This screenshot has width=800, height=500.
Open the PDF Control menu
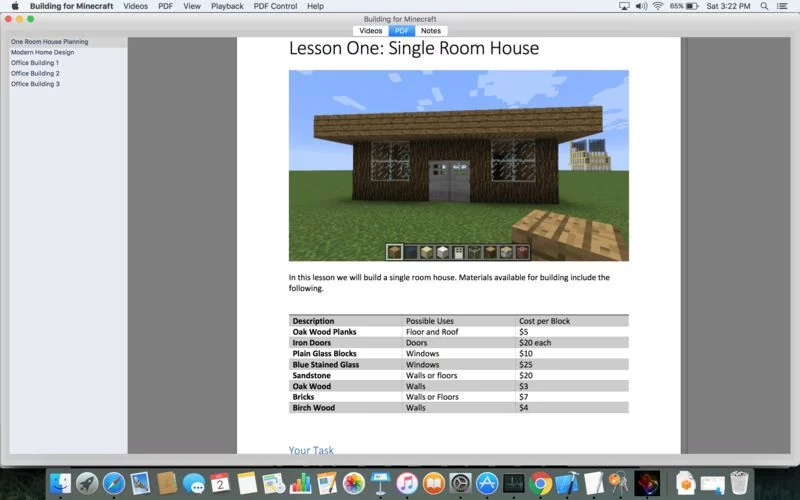(276, 6)
